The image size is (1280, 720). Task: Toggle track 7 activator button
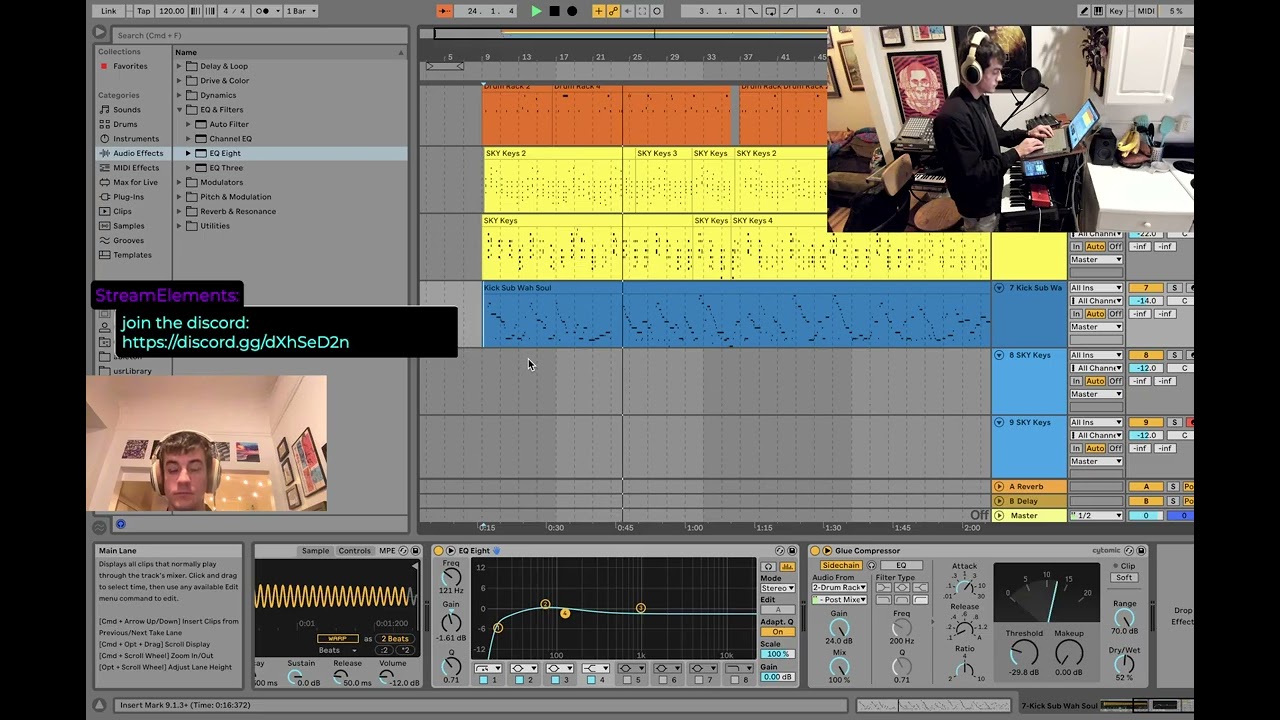[1146, 288]
